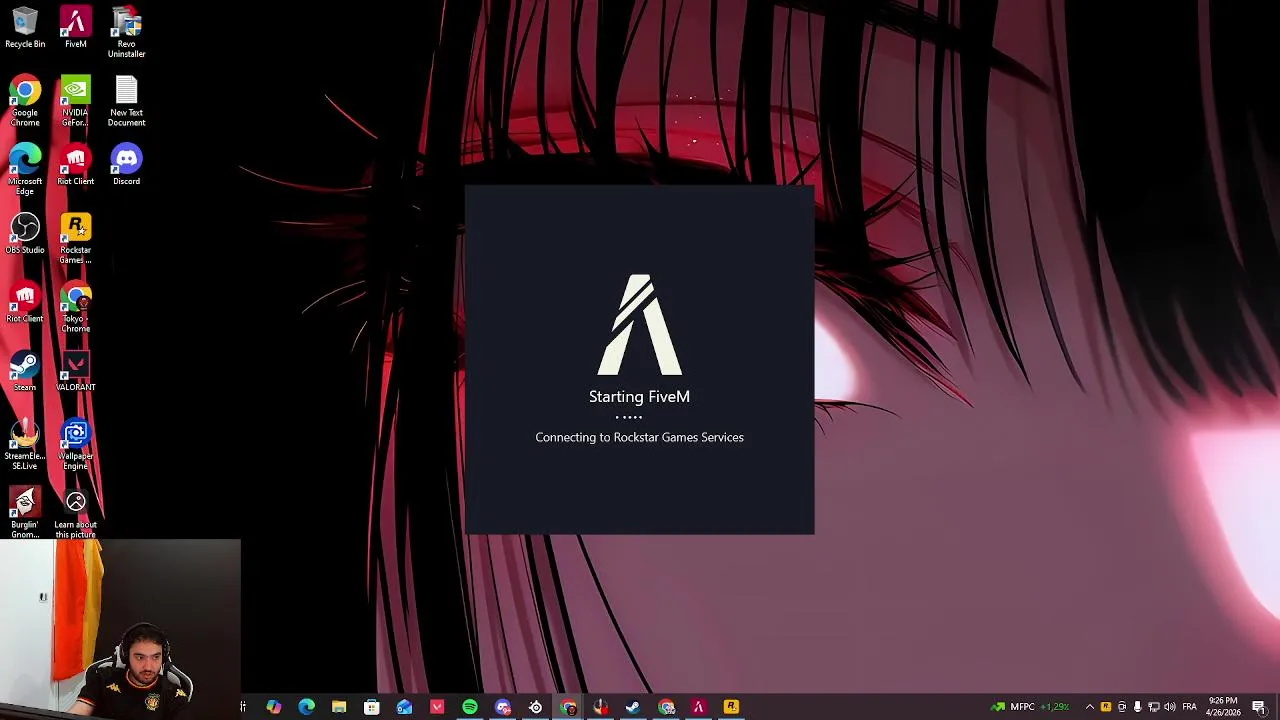Open the NVIDIA GeForce desktop shortcut
1280x720 pixels.
pos(76,102)
